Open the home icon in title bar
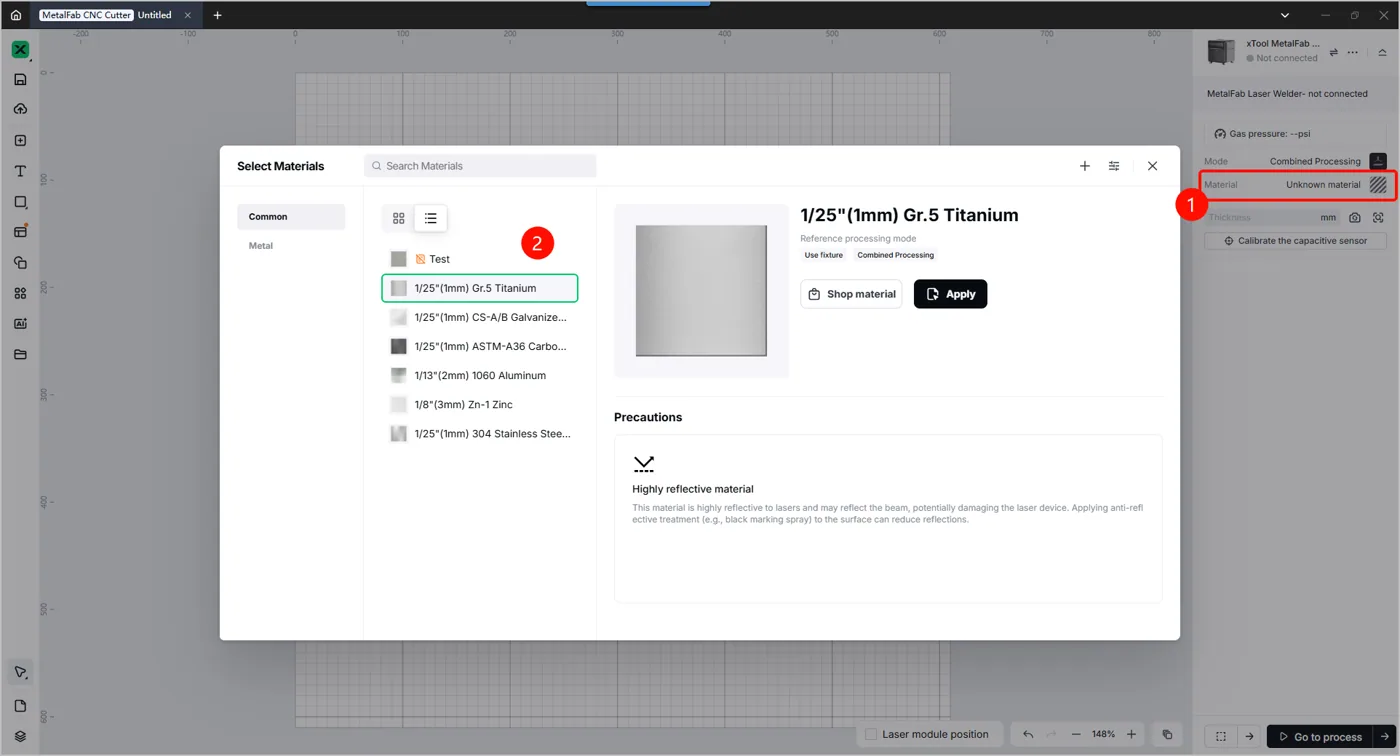 (x=16, y=15)
